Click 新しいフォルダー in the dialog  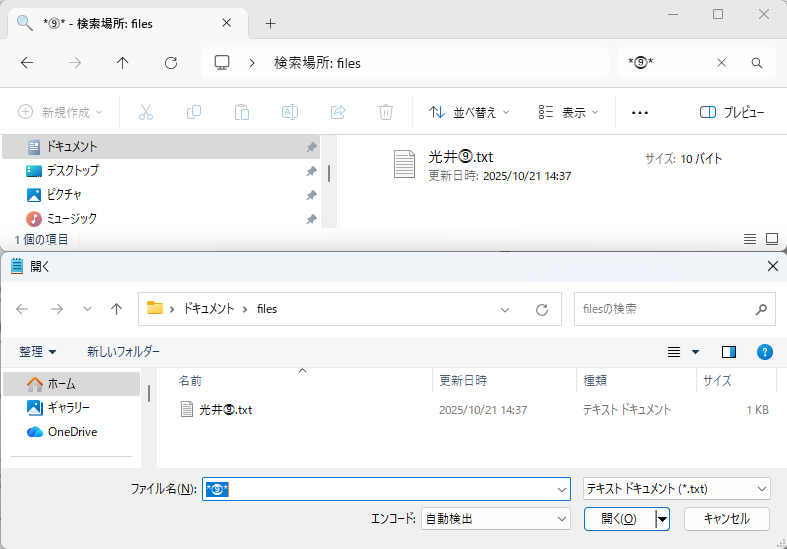click(123, 351)
